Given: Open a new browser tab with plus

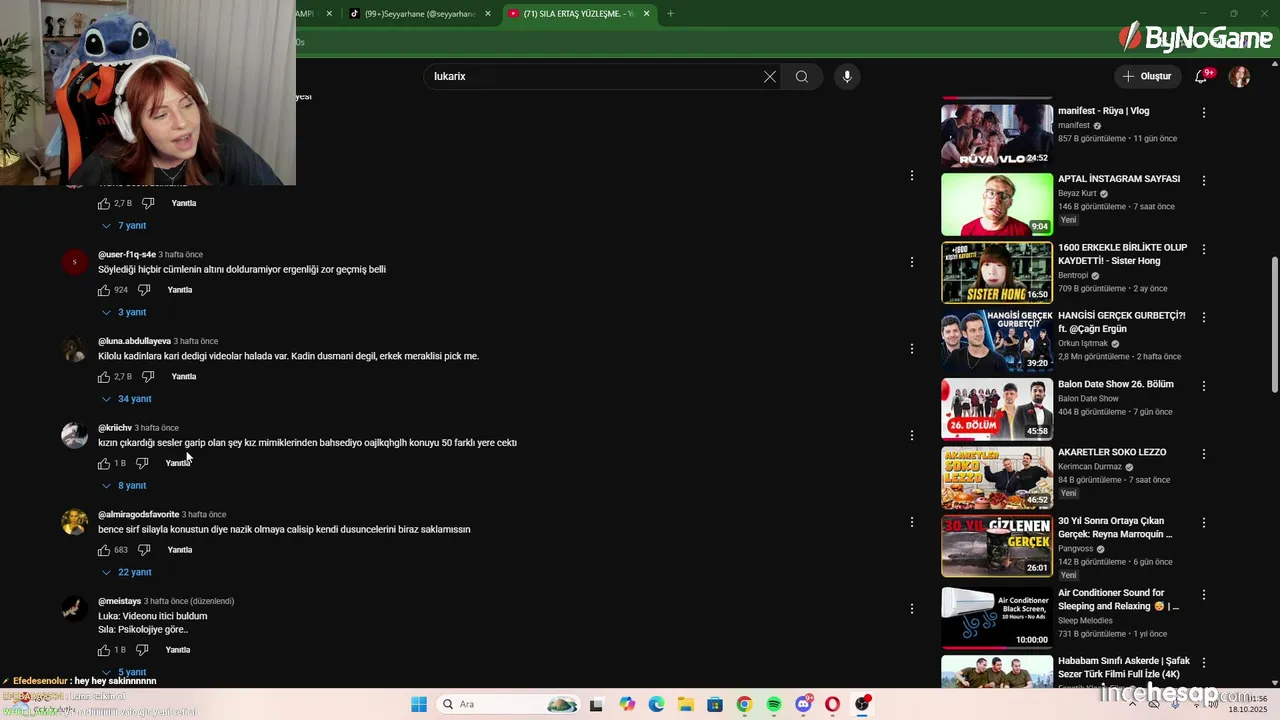Looking at the screenshot, I should (x=670, y=13).
